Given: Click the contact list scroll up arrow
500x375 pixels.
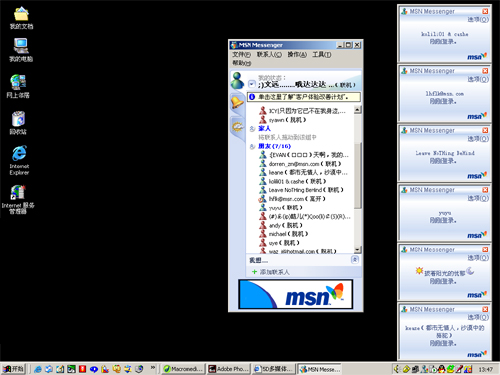Looking at the screenshot, I should click(x=357, y=109).
